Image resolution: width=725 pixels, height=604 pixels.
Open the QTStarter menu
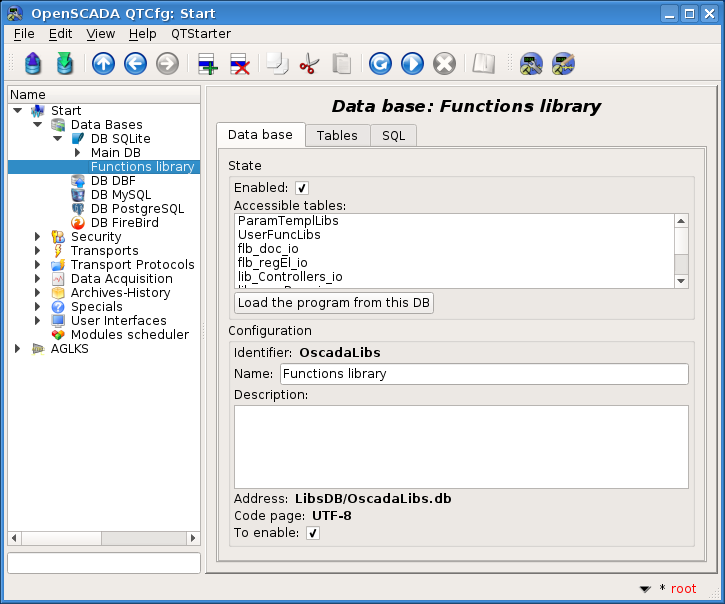pyautogui.click(x=201, y=34)
